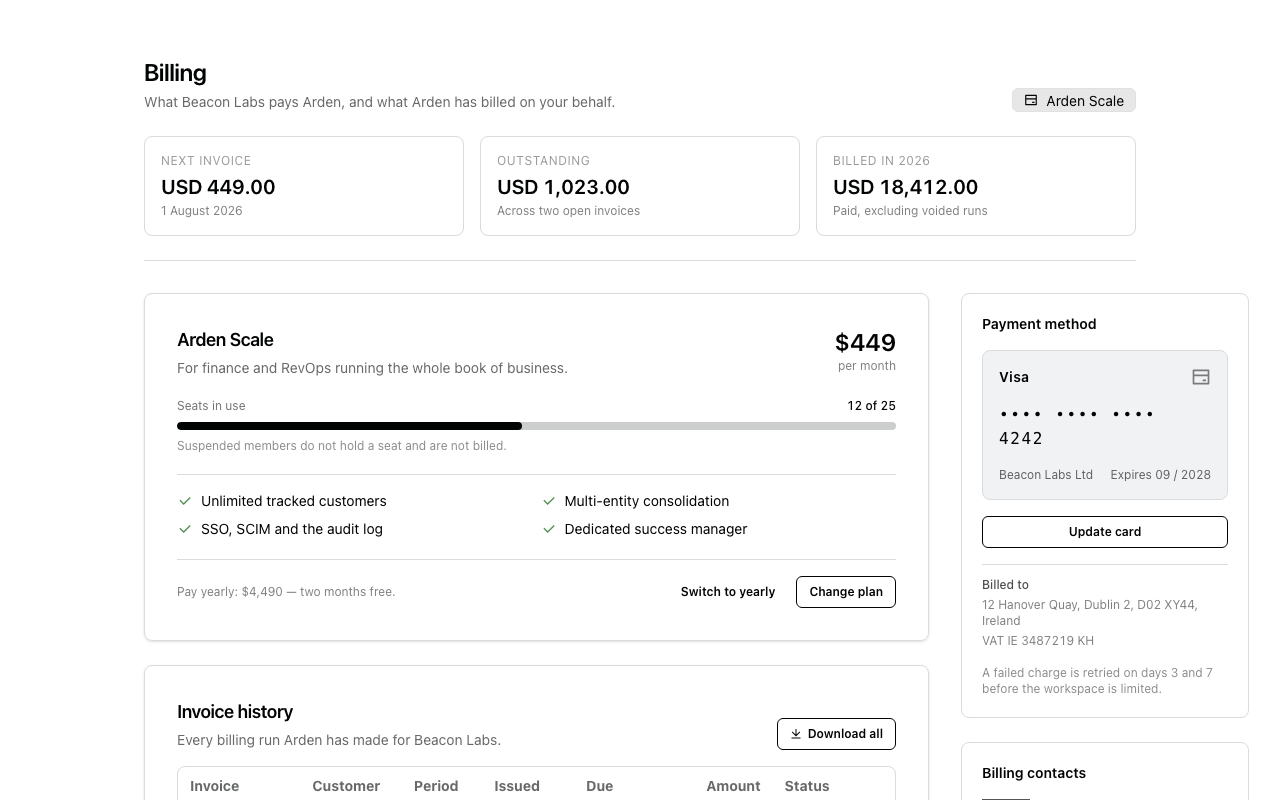
Task: Click the 'Expires 09 / 2028' text
Action: tap(1160, 475)
